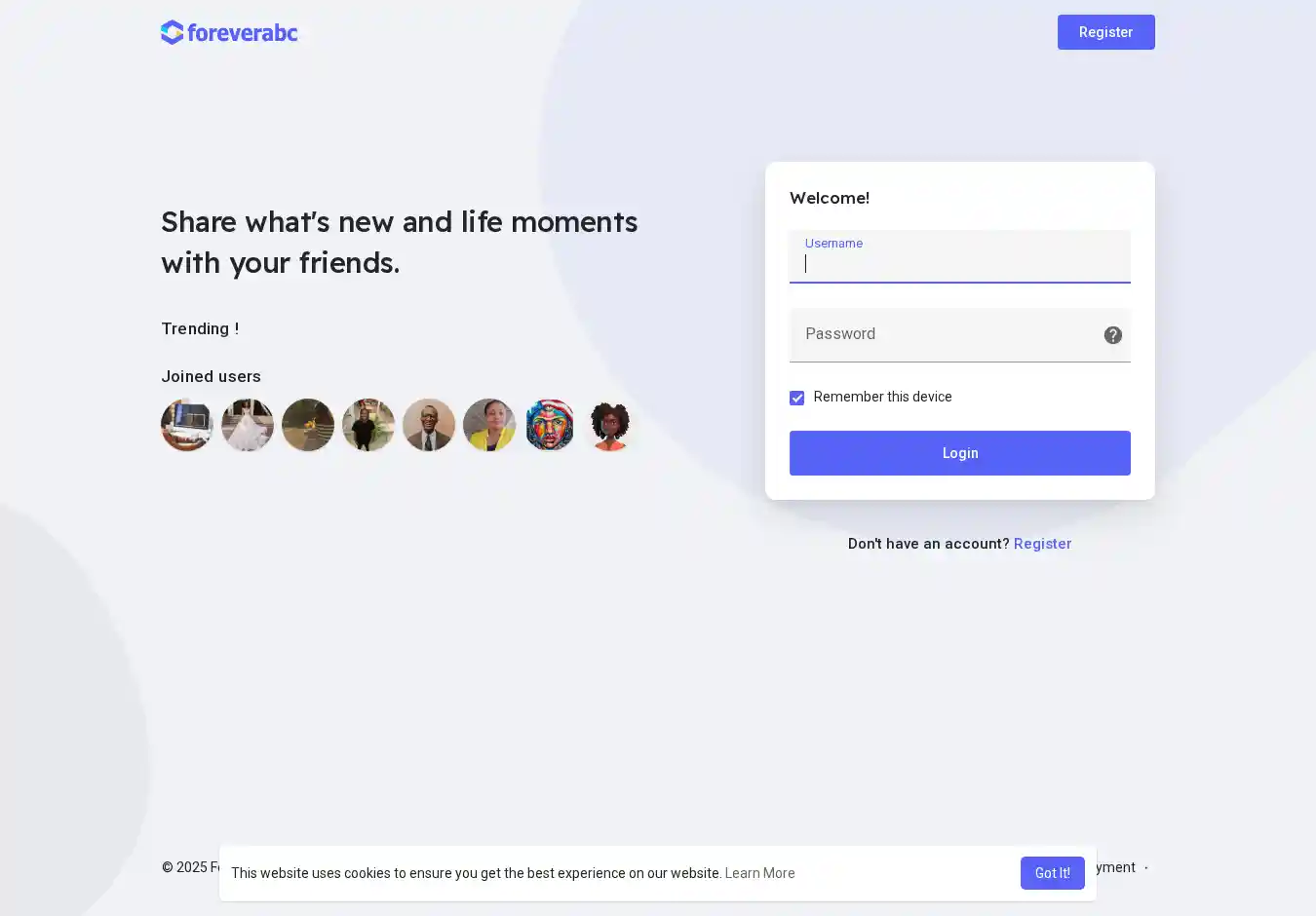1316x916 pixels.
Task: Open the avatar of man in suit and tie
Action: tap(429, 425)
